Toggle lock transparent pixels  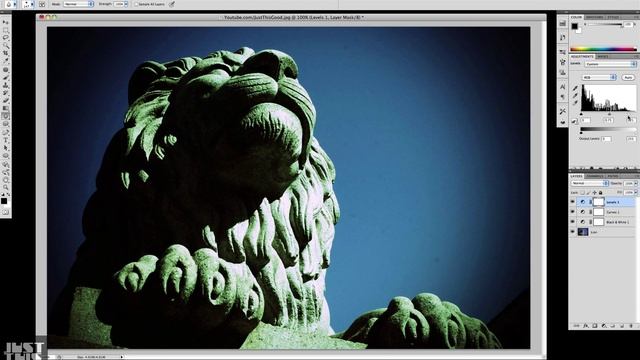click(583, 192)
